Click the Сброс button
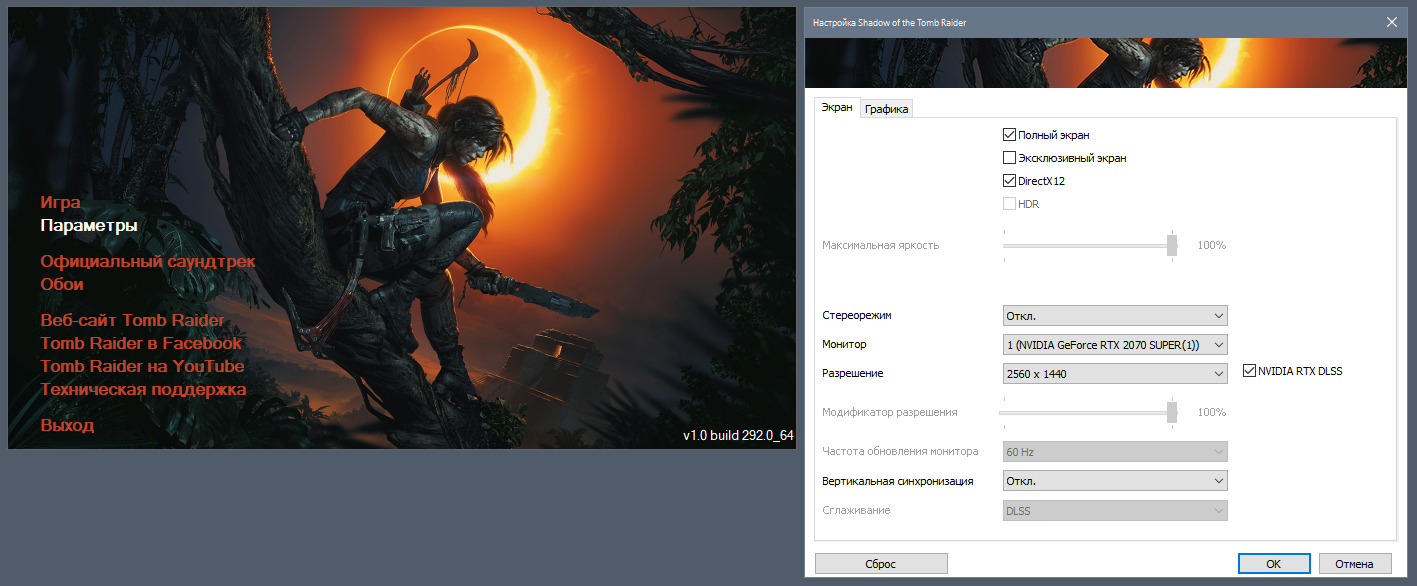The height and width of the screenshot is (586, 1417). tap(881, 564)
